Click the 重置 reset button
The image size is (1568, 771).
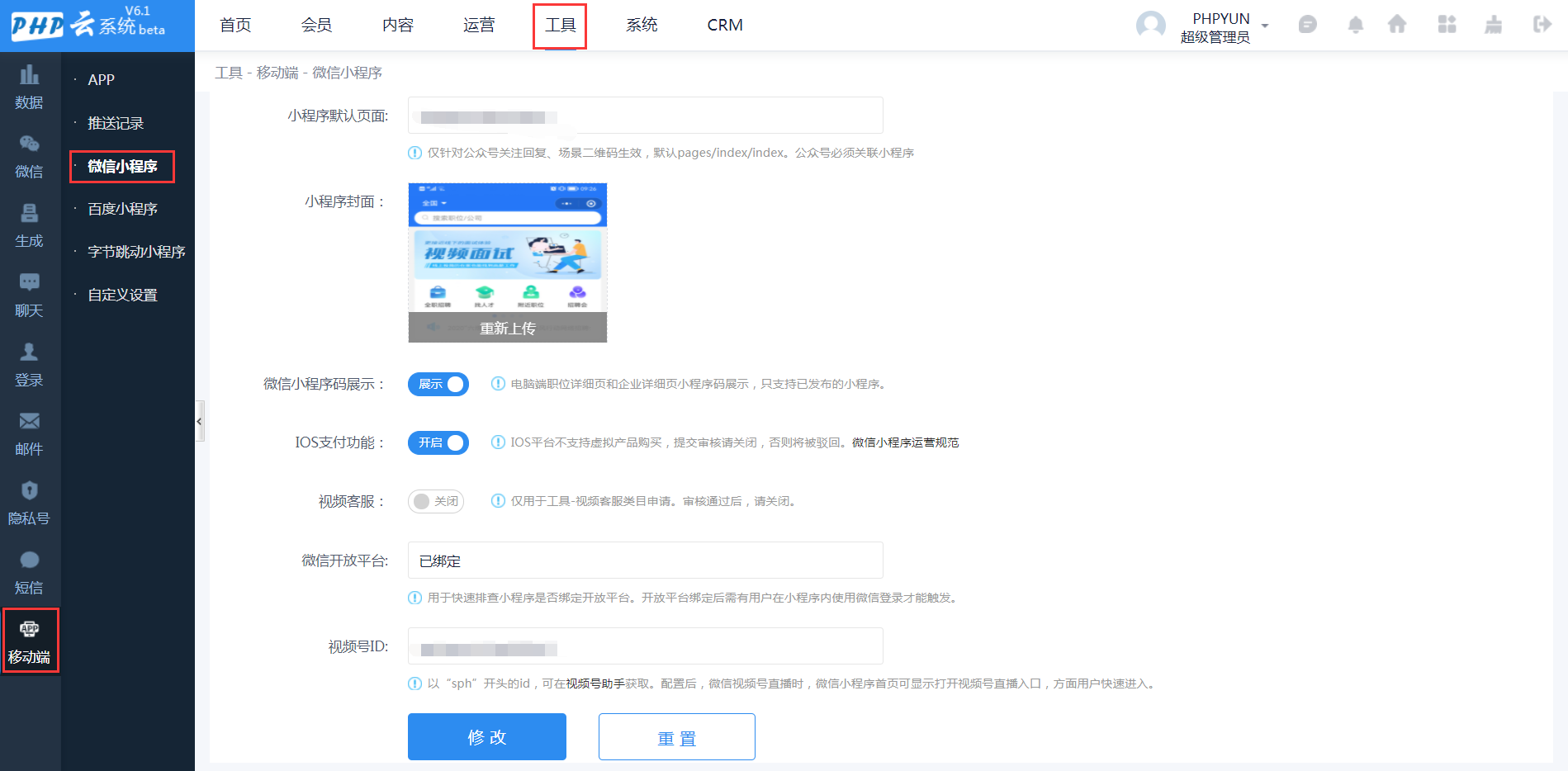pos(677,736)
